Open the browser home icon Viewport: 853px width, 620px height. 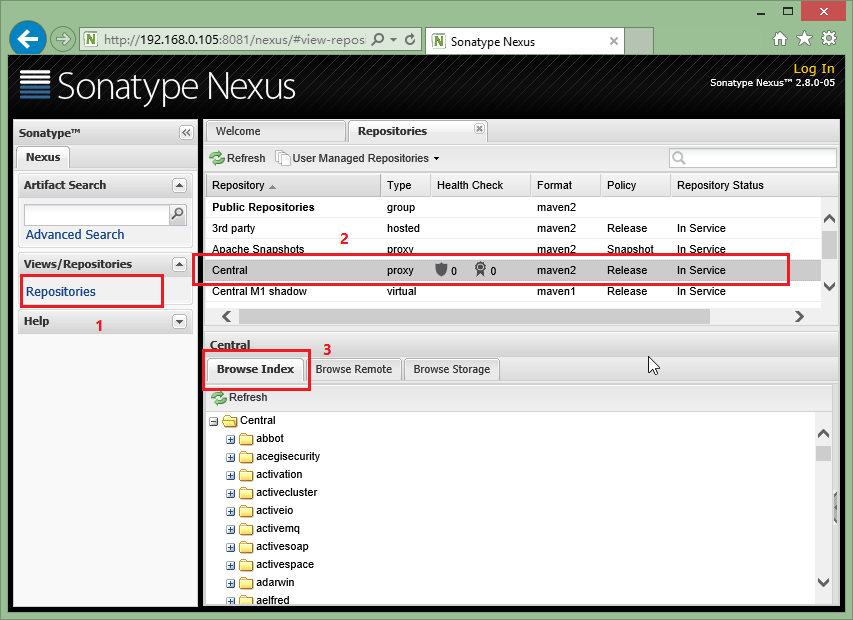tap(780, 39)
